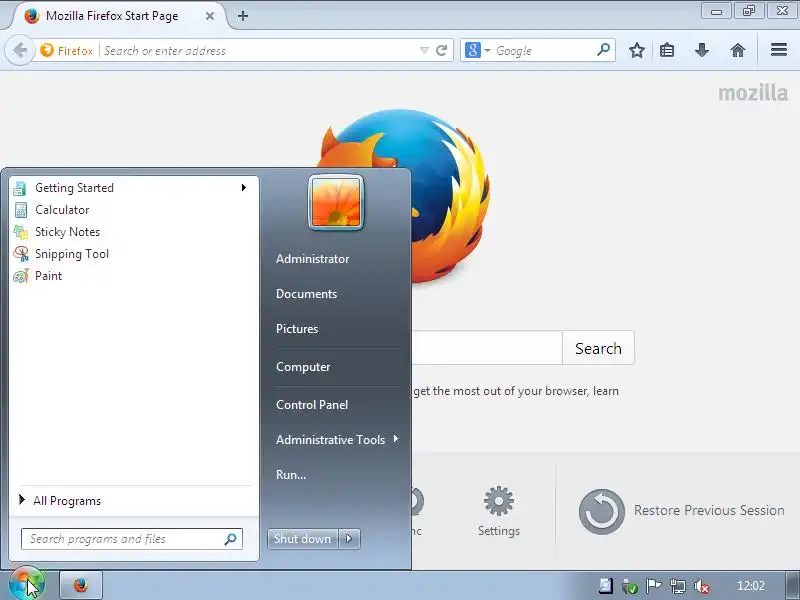The width and height of the screenshot is (800, 600).
Task: Click the Firefox identity icon in address bar
Action: tap(47, 51)
